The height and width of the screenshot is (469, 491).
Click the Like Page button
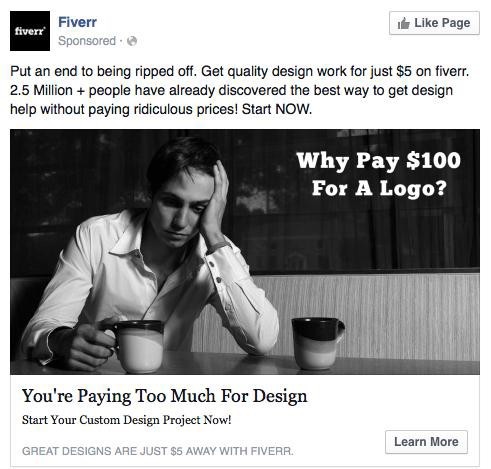434,23
